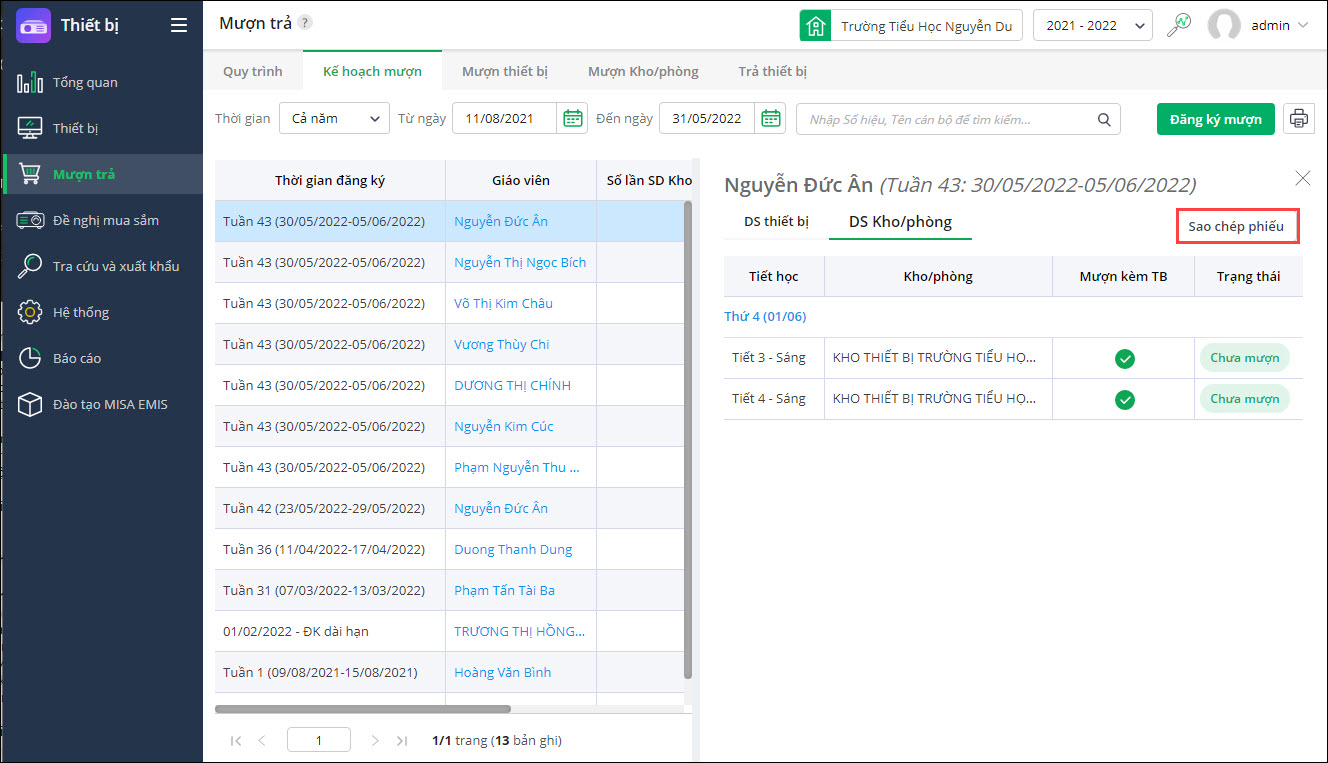The image size is (1328, 763).
Task: Open the search-analytics icon near the year selector
Action: pyautogui.click(x=1180, y=25)
